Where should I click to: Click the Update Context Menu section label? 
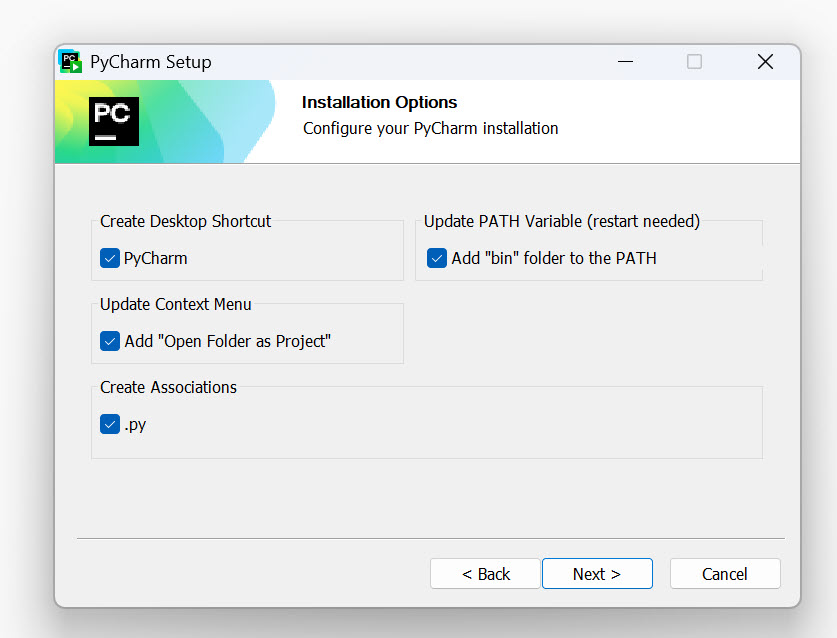tap(175, 304)
